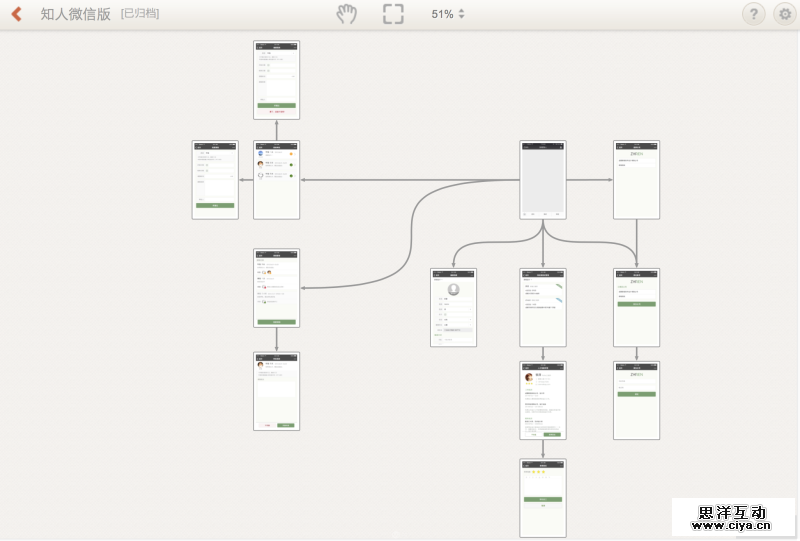Go back using the orange arrow
The image size is (800, 541).
(16, 14)
